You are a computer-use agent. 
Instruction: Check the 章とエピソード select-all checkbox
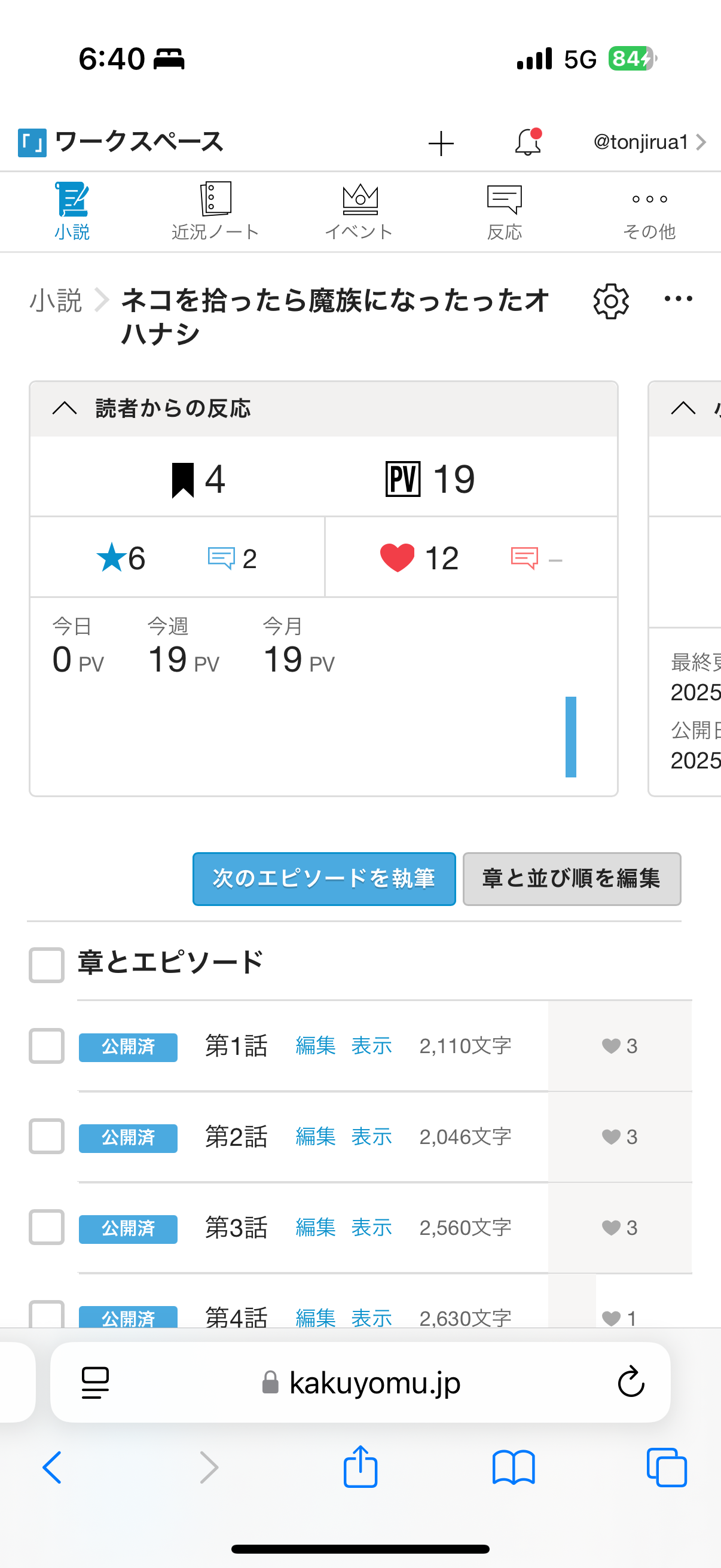(x=47, y=965)
